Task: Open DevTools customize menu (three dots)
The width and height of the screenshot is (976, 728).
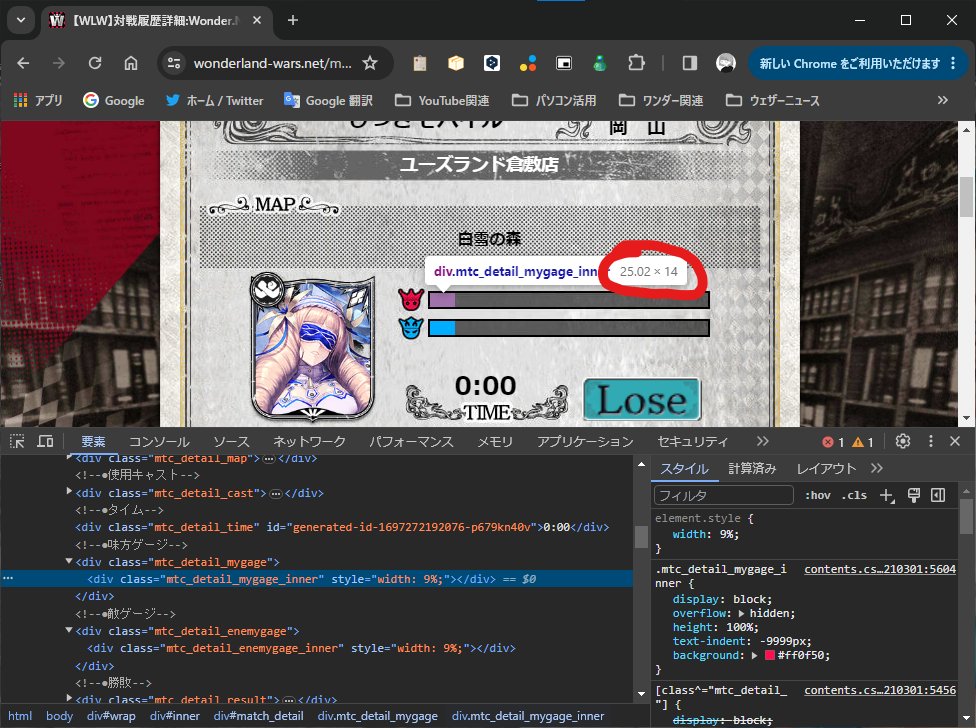Action: tap(931, 441)
